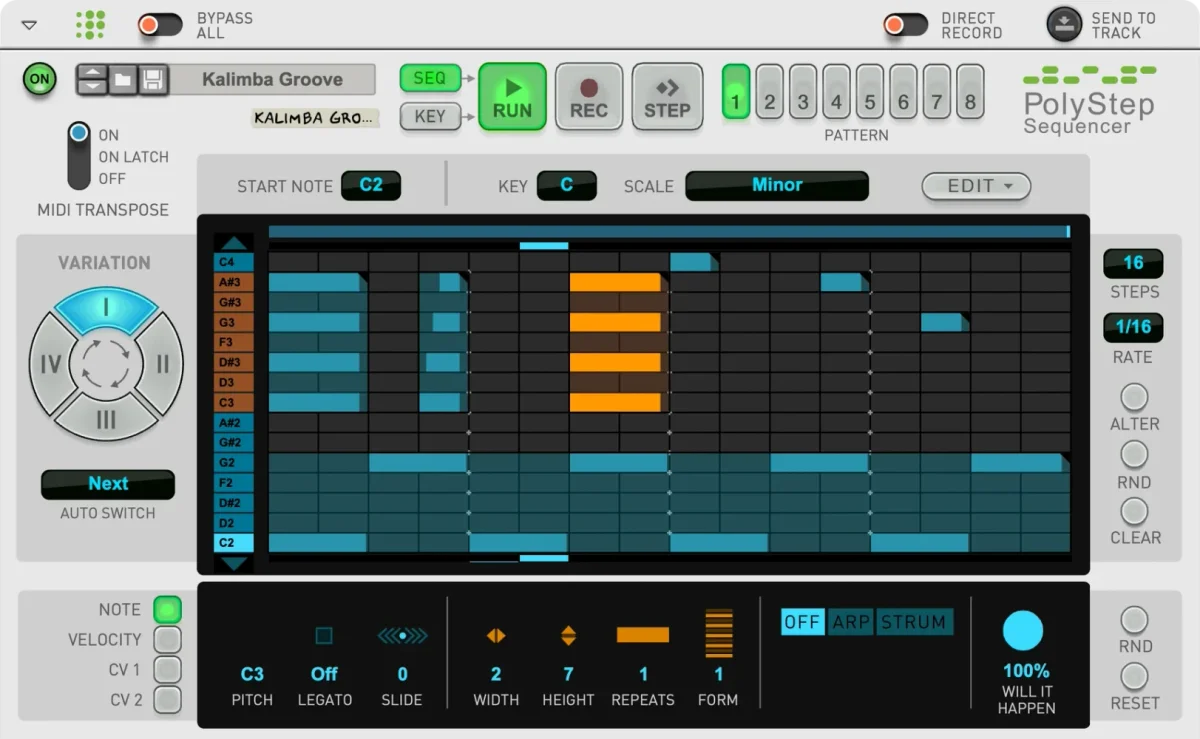Enable the CV 1 edit lane button

click(x=167, y=669)
